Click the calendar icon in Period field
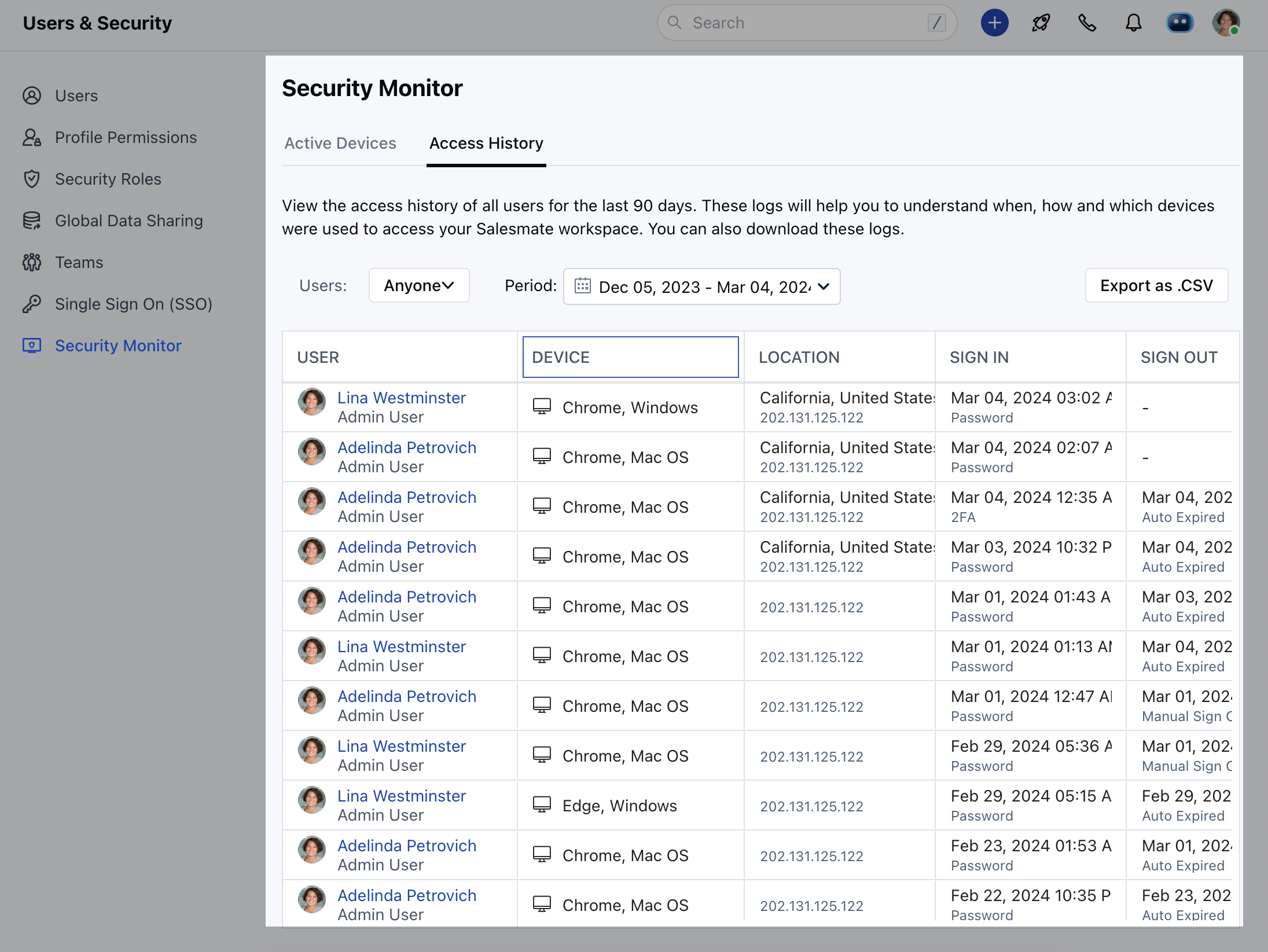1268x952 pixels. coord(583,286)
